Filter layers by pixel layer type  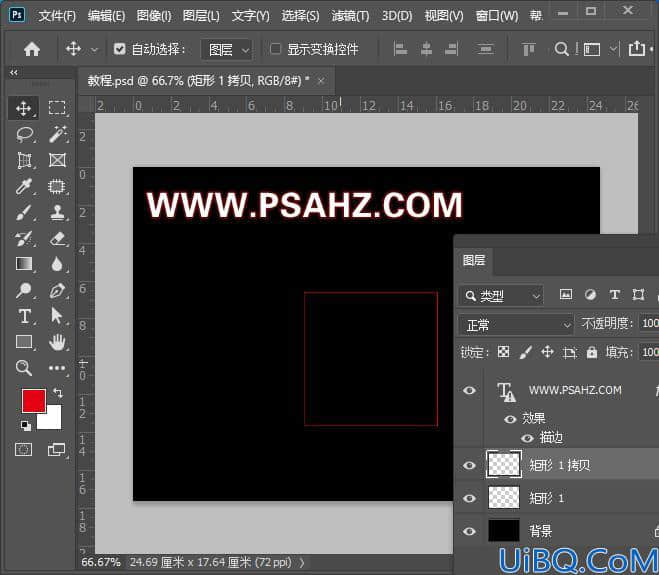click(566, 295)
